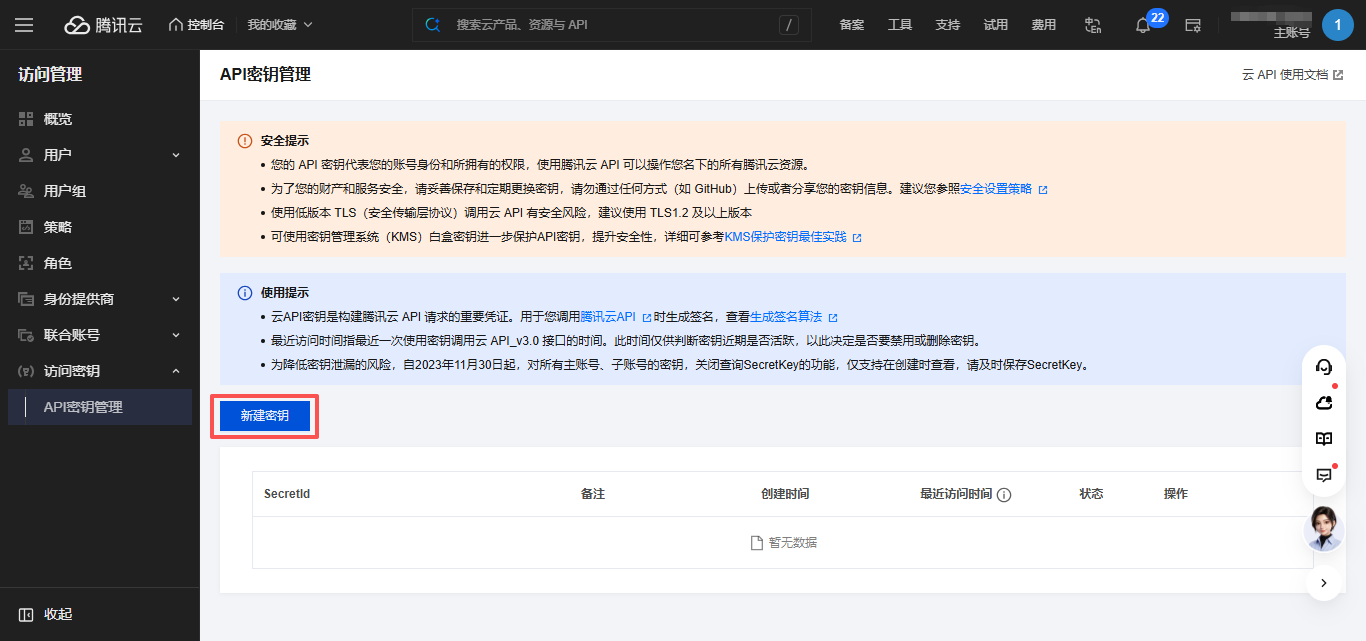Click the SecretId column header

click(287, 494)
